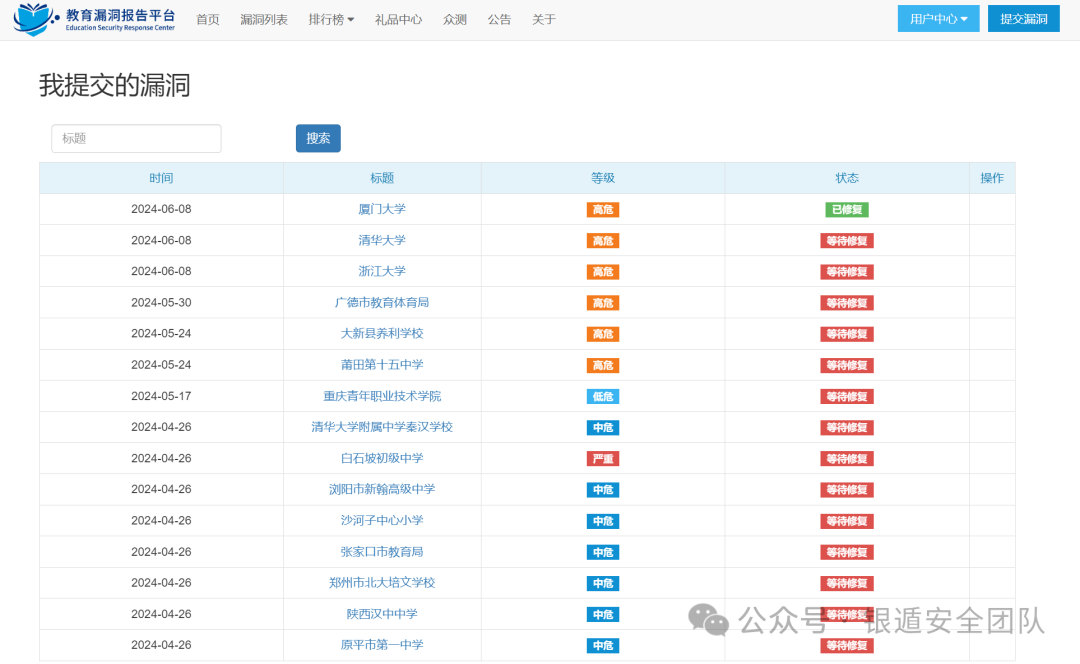Open the 沙河子中心小学 link

[x=382, y=521]
